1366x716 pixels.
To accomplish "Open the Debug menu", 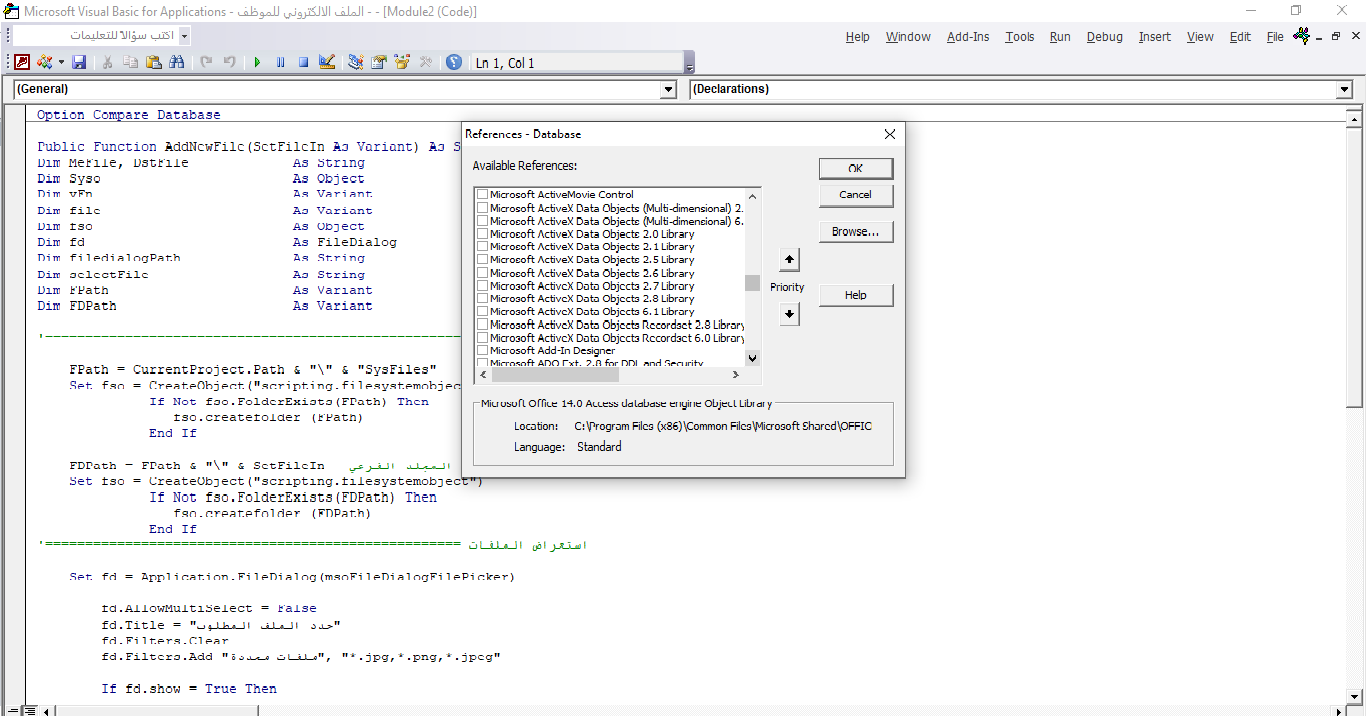I will pos(1105,37).
